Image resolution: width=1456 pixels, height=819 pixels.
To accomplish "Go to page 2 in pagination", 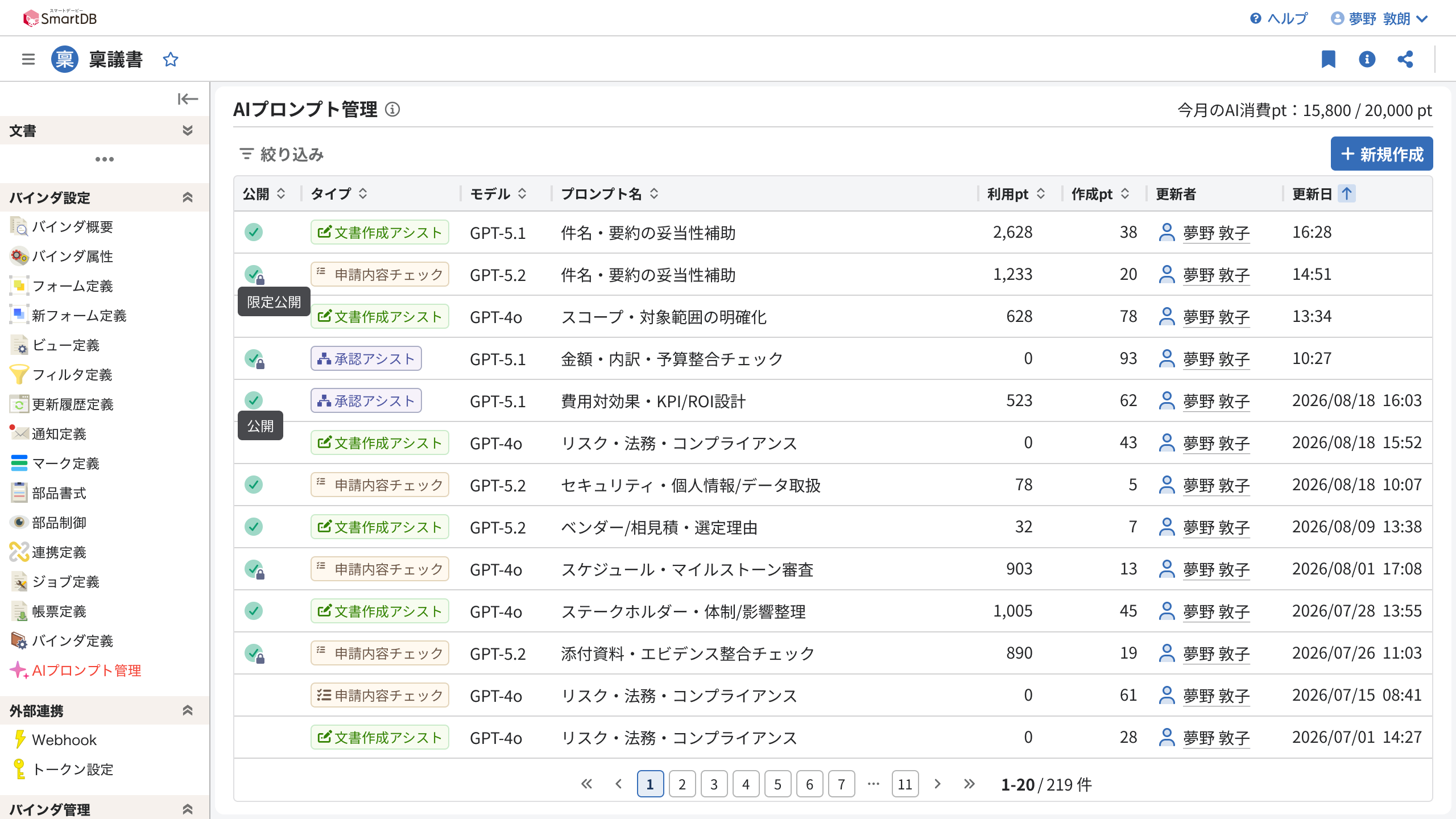I will 682,784.
